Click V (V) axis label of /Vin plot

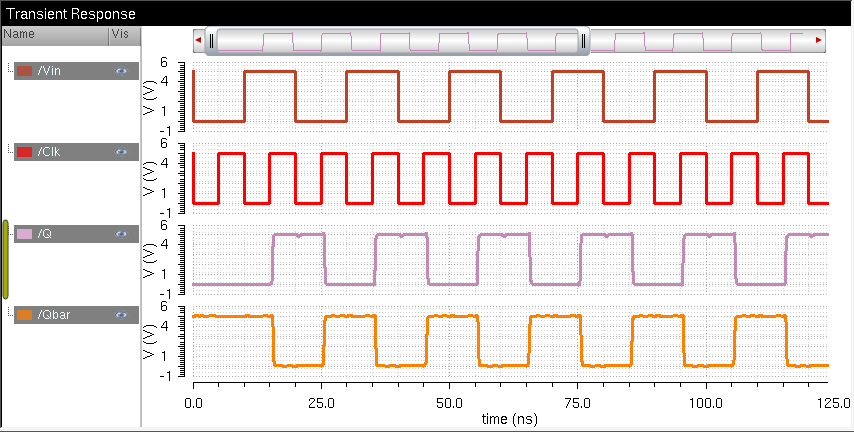pyautogui.click(x=148, y=96)
